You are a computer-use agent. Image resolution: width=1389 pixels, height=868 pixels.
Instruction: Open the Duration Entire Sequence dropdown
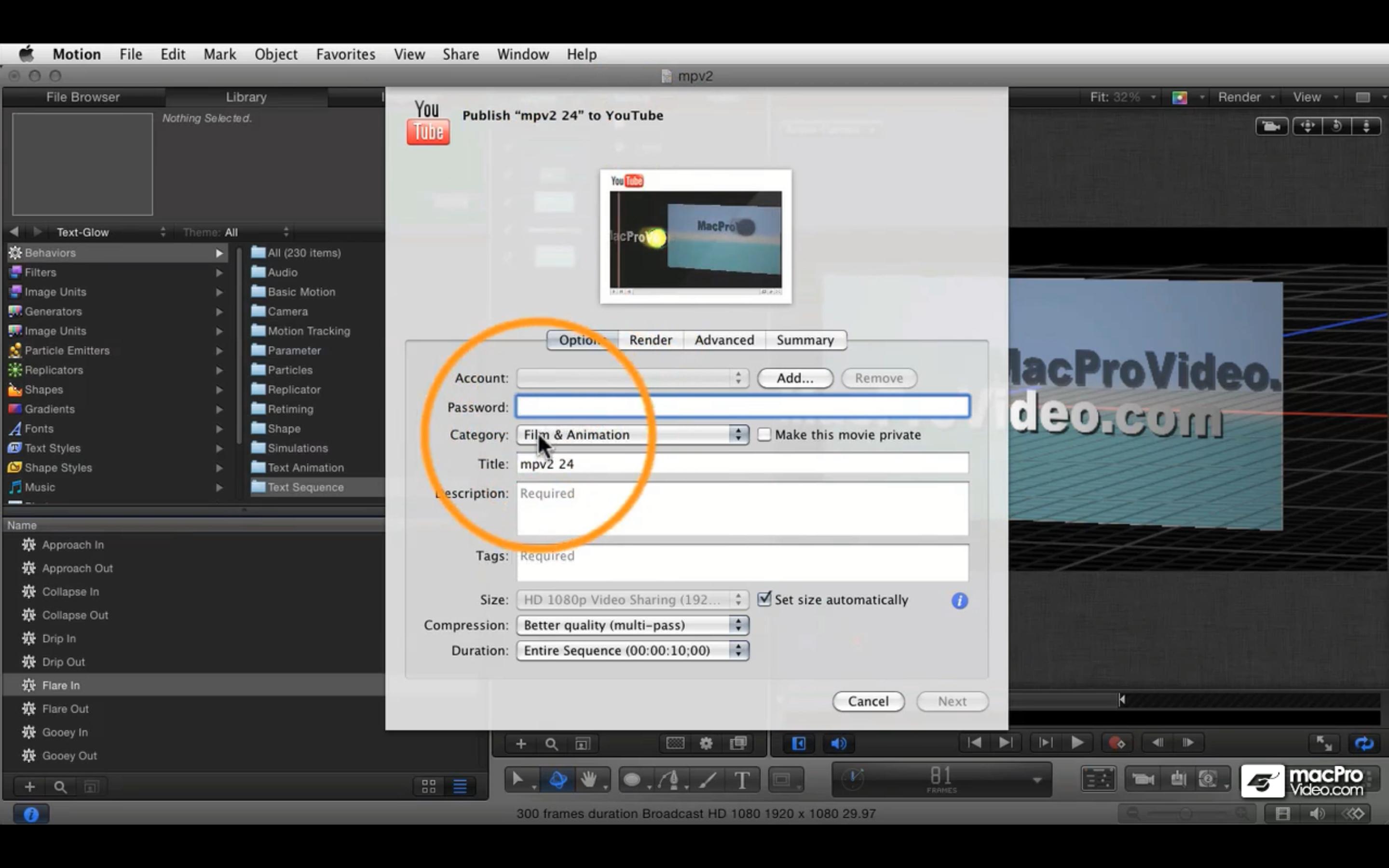click(632, 651)
